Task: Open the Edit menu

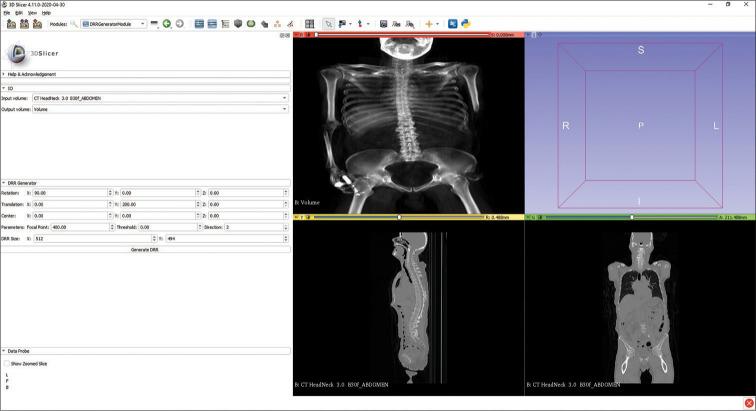Action: coord(20,12)
